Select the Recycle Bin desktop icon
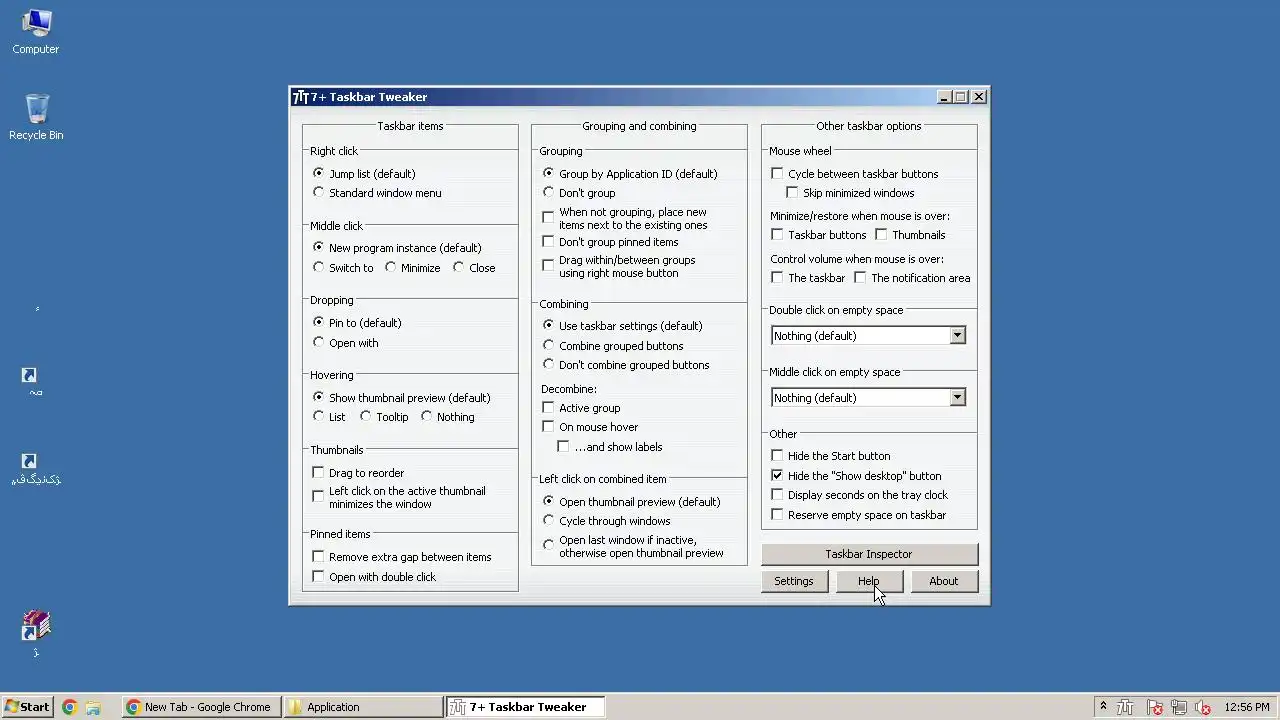 (36, 117)
